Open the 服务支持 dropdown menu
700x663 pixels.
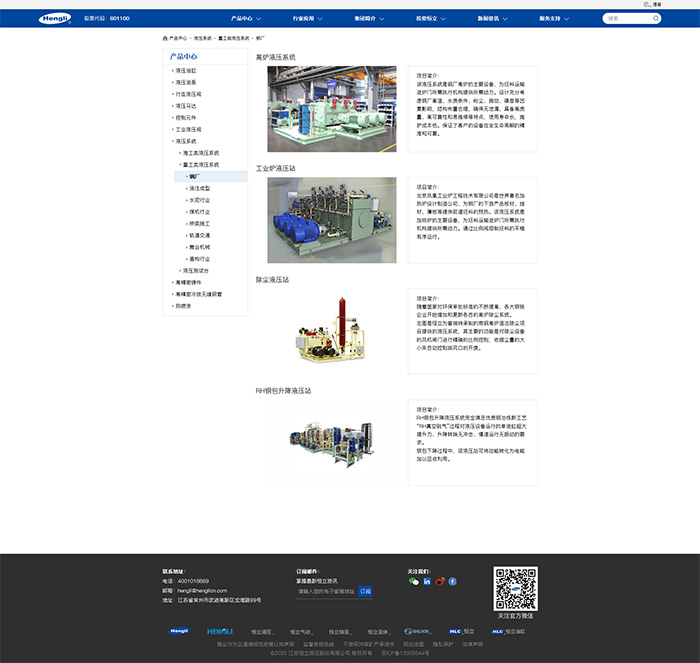tap(554, 18)
